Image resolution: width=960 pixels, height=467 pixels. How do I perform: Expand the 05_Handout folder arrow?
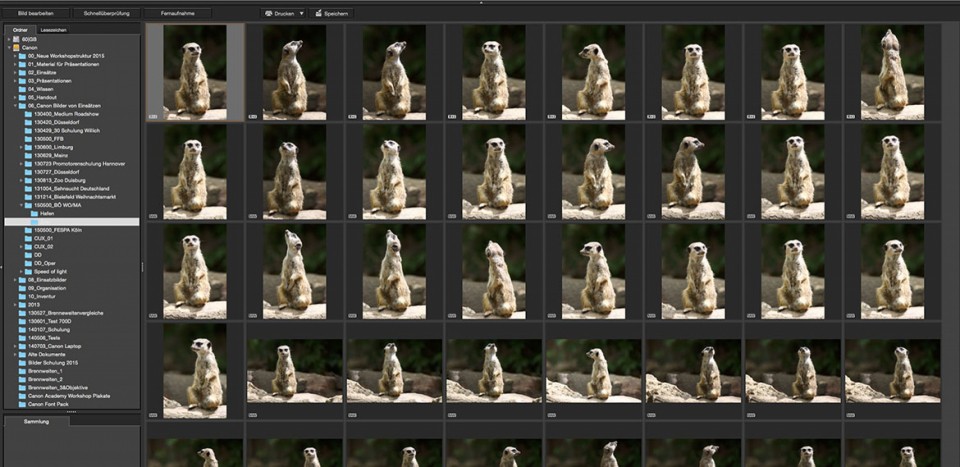pyautogui.click(x=15, y=97)
